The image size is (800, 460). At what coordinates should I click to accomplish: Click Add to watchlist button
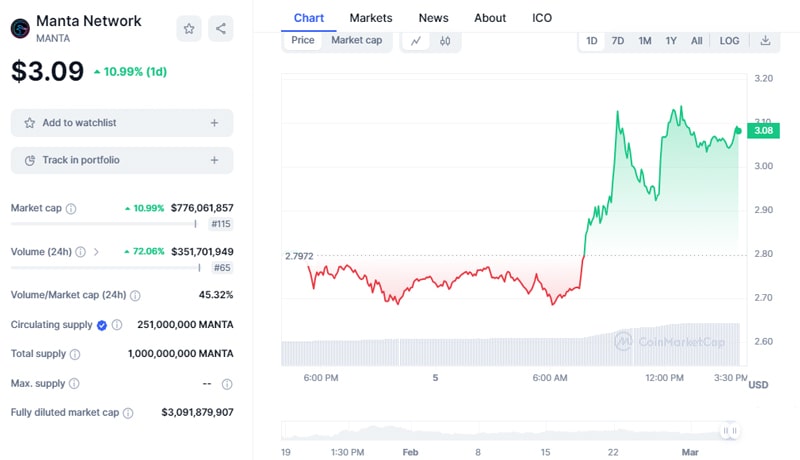pyautogui.click(x=122, y=123)
